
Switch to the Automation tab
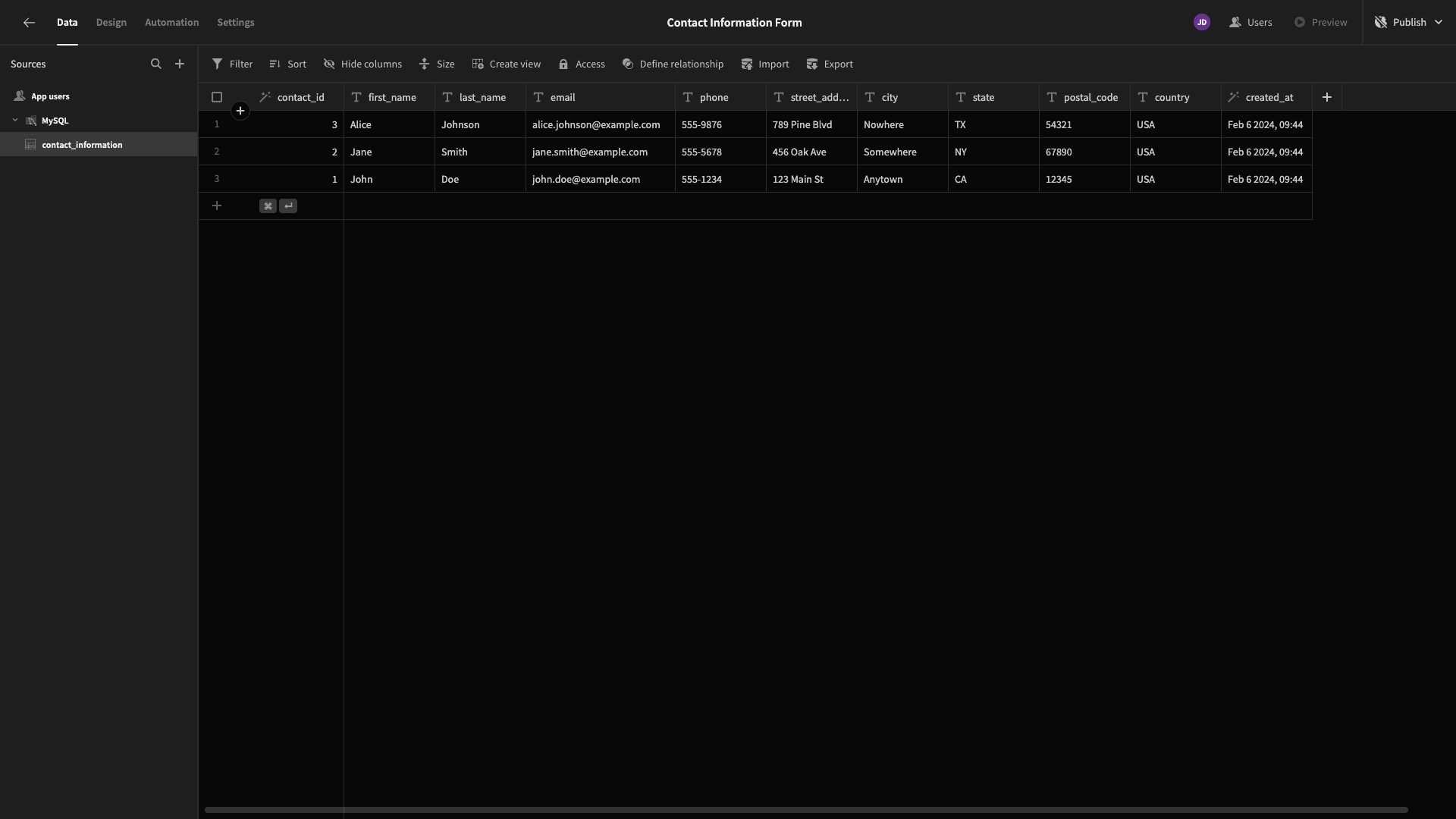pyautogui.click(x=172, y=23)
